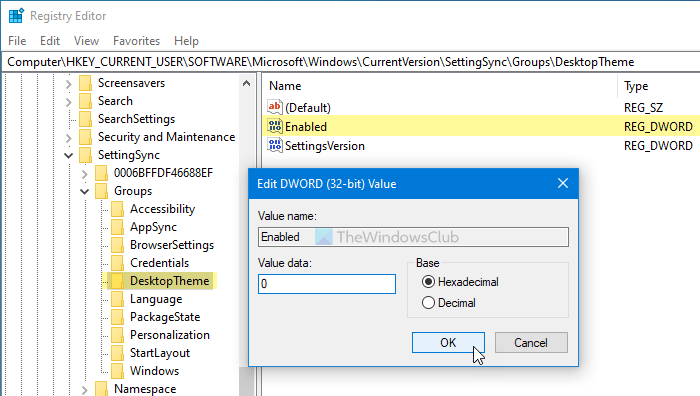Select the Language tree label

(156, 299)
